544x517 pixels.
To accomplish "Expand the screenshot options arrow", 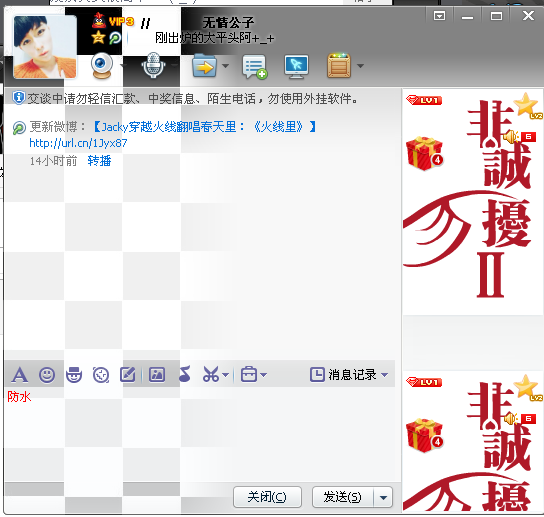I will tap(226, 375).
